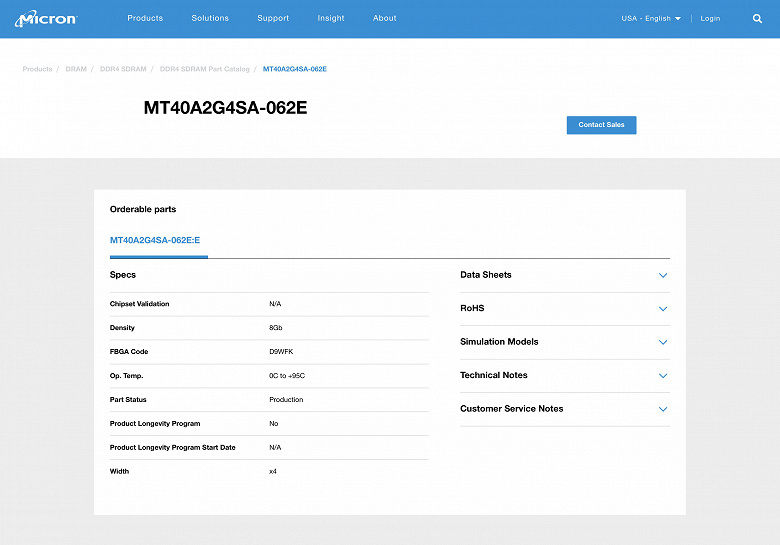
Task: Open the Insight menu
Action: 331,18
